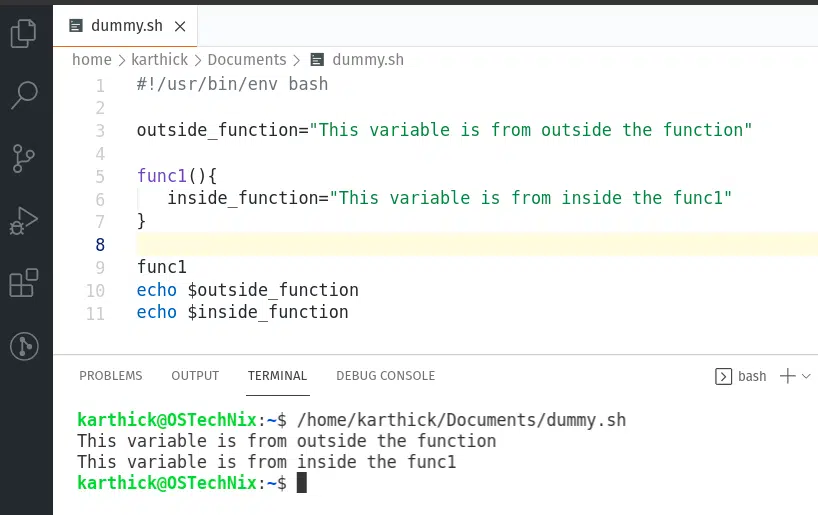Open the Search view icon
Image resolution: width=818 pixels, height=515 pixels.
pos(24,95)
